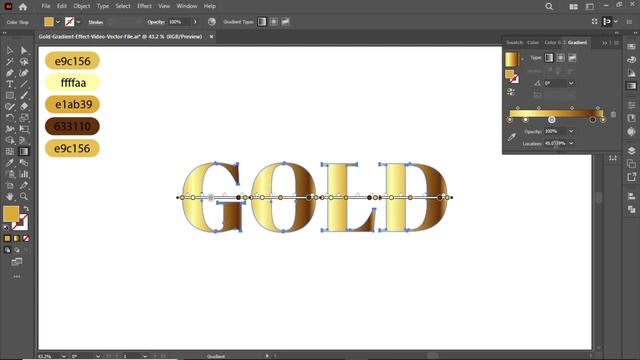Open stroke color dropdown in control bar
This screenshot has height=360, width=640.
click(x=78, y=22)
